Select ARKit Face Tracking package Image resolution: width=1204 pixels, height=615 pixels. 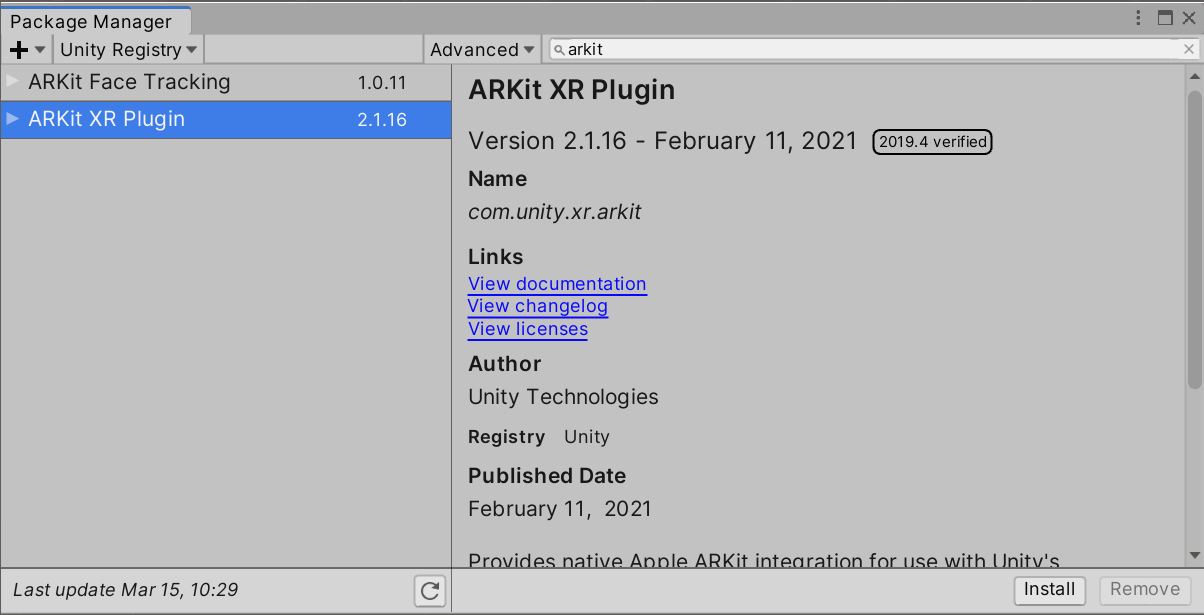coord(130,82)
